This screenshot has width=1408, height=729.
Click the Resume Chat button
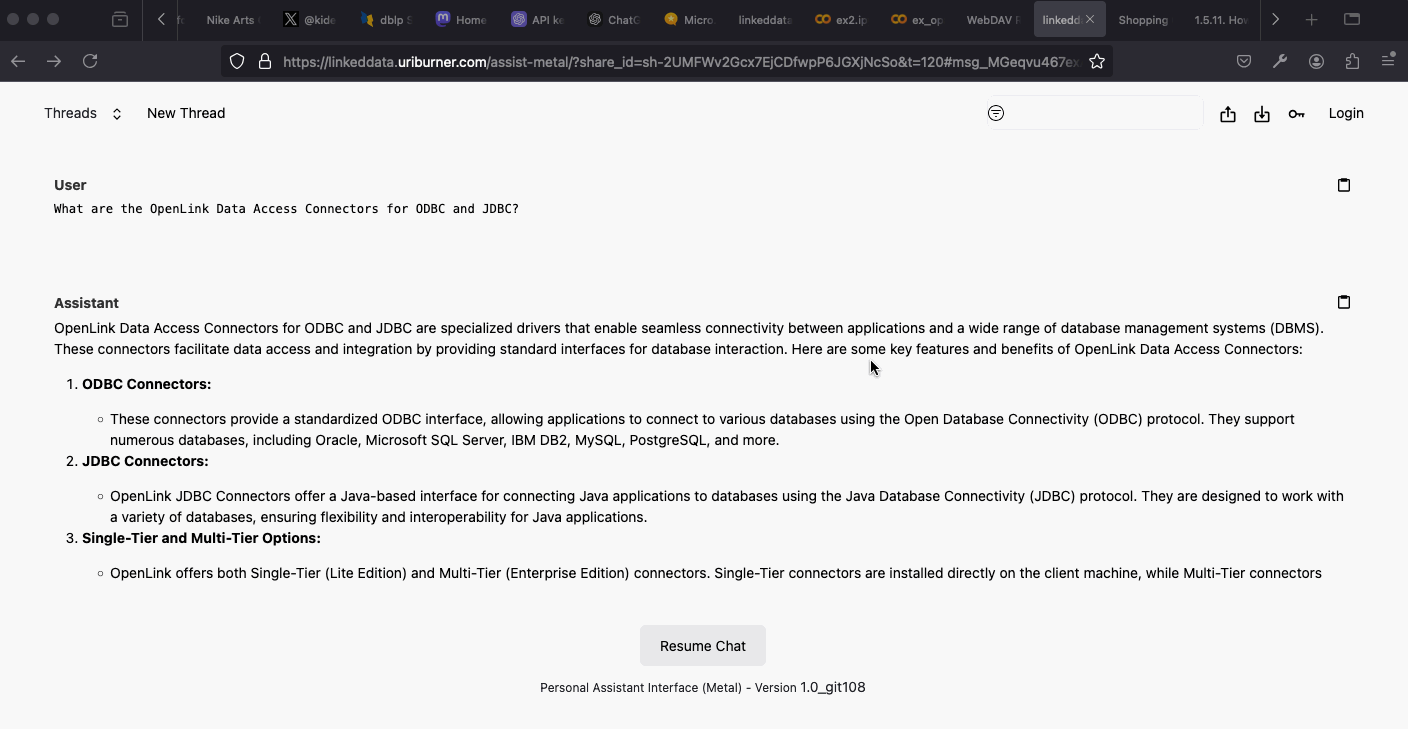(x=703, y=645)
